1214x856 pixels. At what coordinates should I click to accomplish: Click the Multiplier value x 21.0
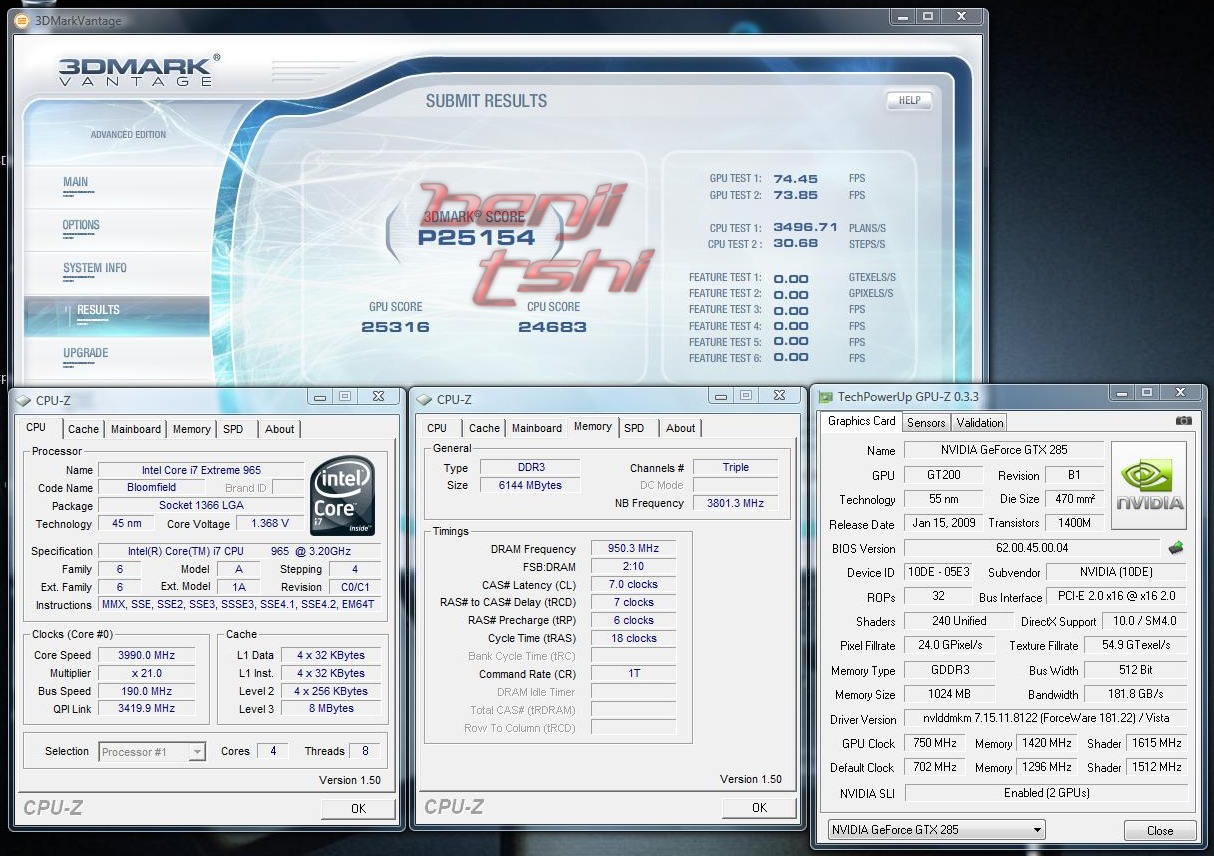147,674
